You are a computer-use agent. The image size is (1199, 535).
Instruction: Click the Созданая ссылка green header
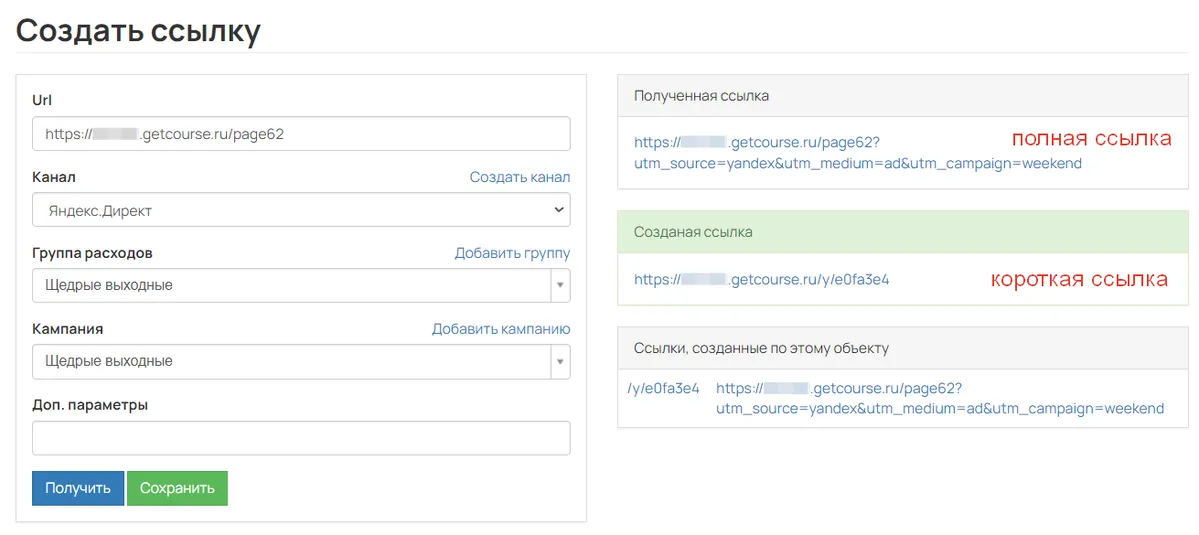pyautogui.click(x=903, y=231)
